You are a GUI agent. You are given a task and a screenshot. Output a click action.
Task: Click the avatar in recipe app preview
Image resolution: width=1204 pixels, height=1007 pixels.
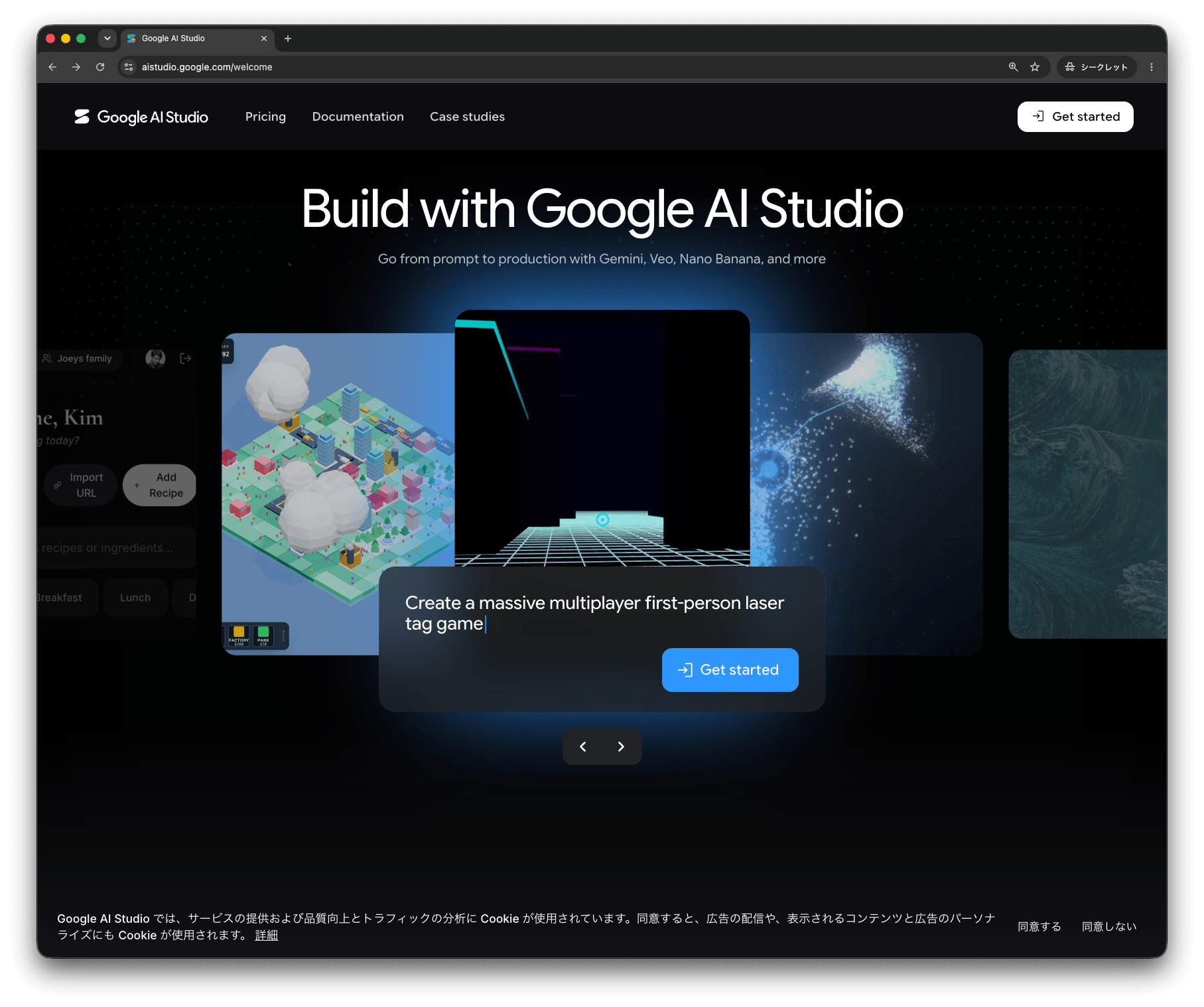tap(155, 359)
